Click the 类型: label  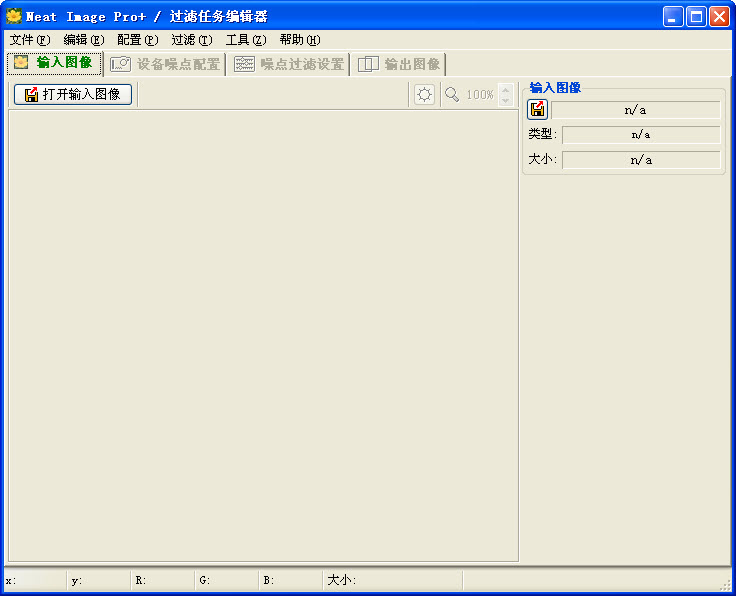coord(543,134)
